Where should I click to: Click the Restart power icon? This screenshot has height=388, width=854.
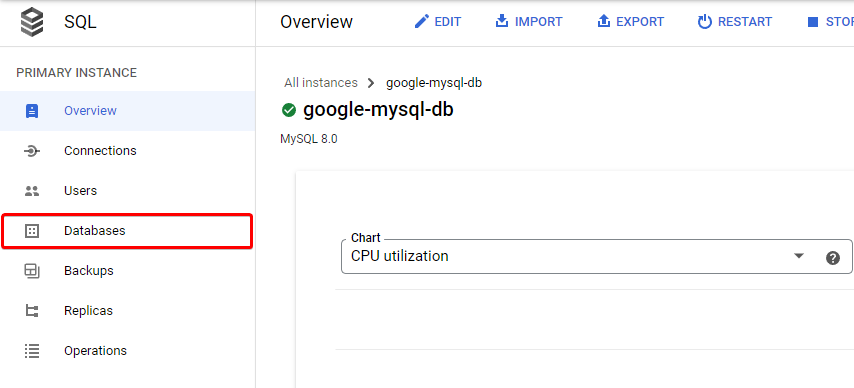coord(705,22)
